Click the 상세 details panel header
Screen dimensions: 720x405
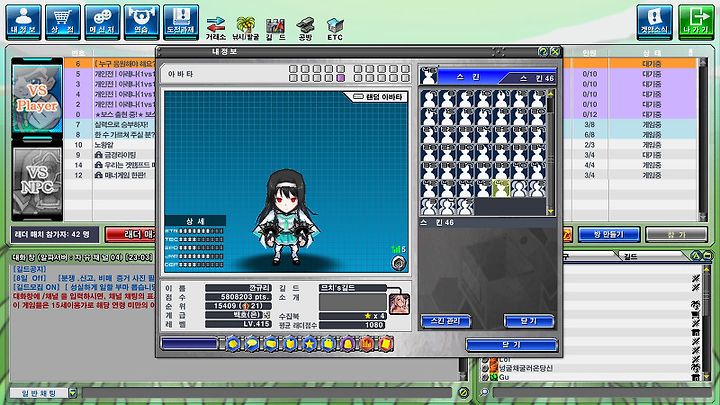point(195,221)
